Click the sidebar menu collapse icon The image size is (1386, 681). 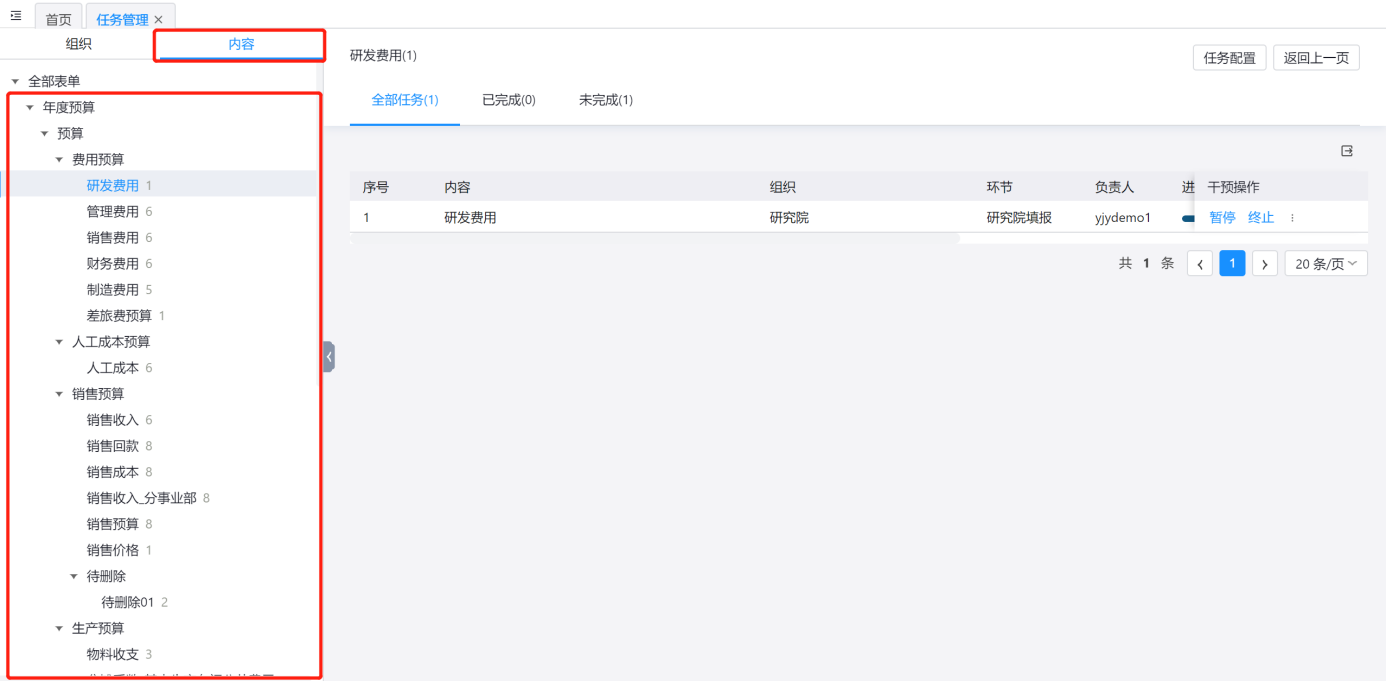click(16, 16)
